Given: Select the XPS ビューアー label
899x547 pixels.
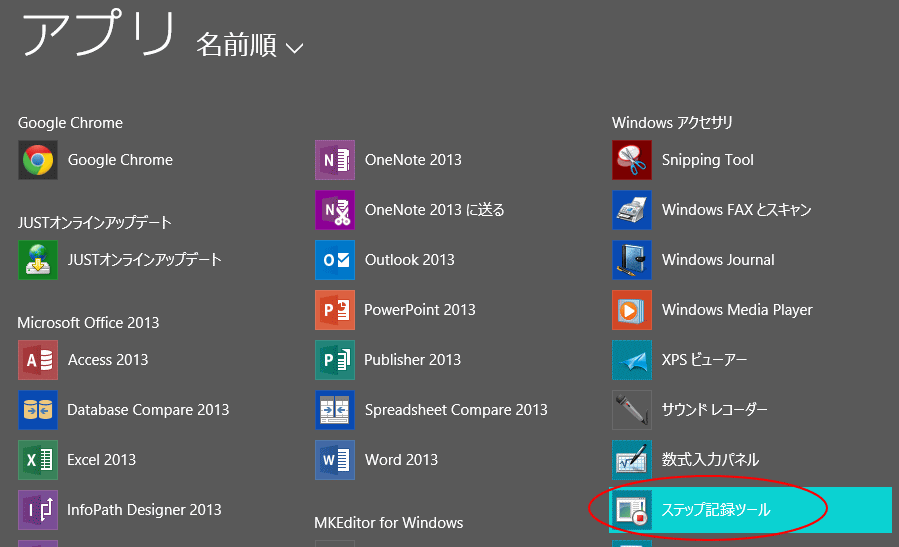Looking at the screenshot, I should tap(705, 360).
